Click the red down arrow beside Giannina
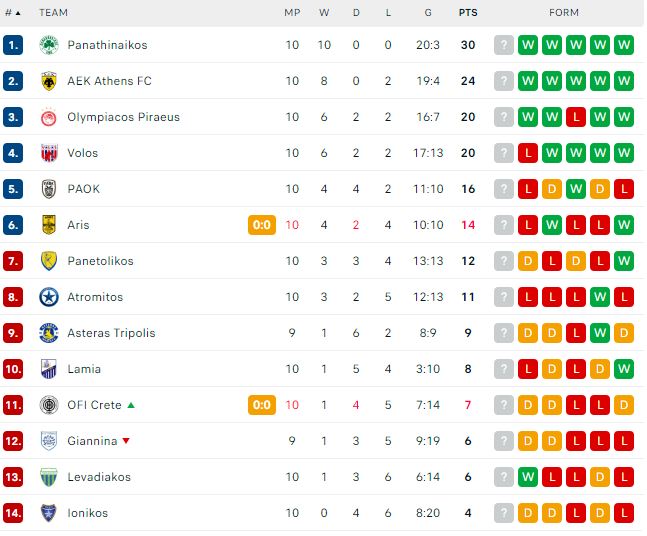The image size is (647, 536). coord(126,441)
